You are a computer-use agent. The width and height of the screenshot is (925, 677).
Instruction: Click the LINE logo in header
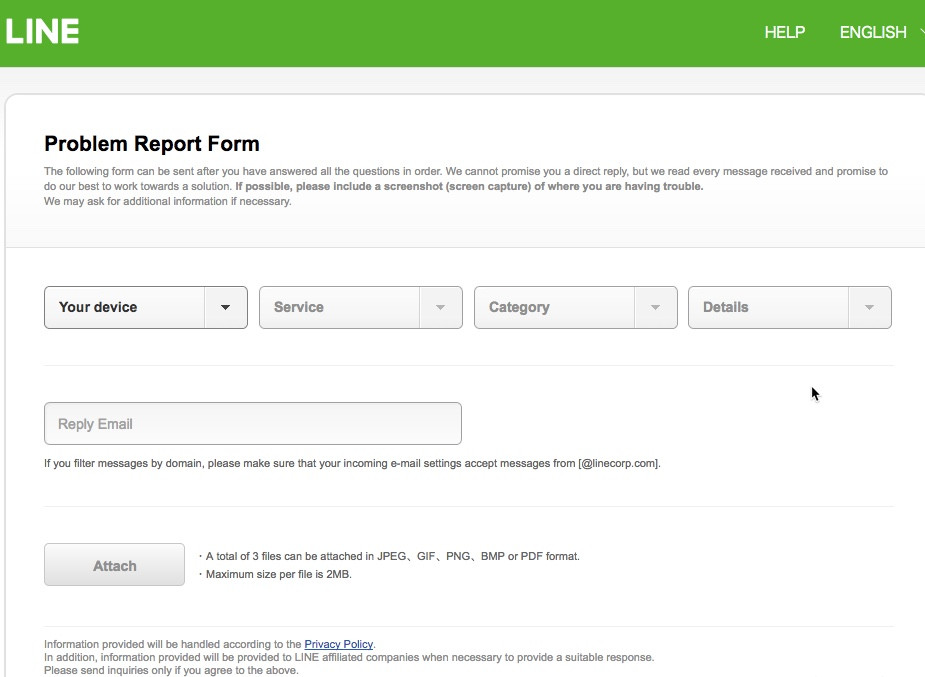42,32
